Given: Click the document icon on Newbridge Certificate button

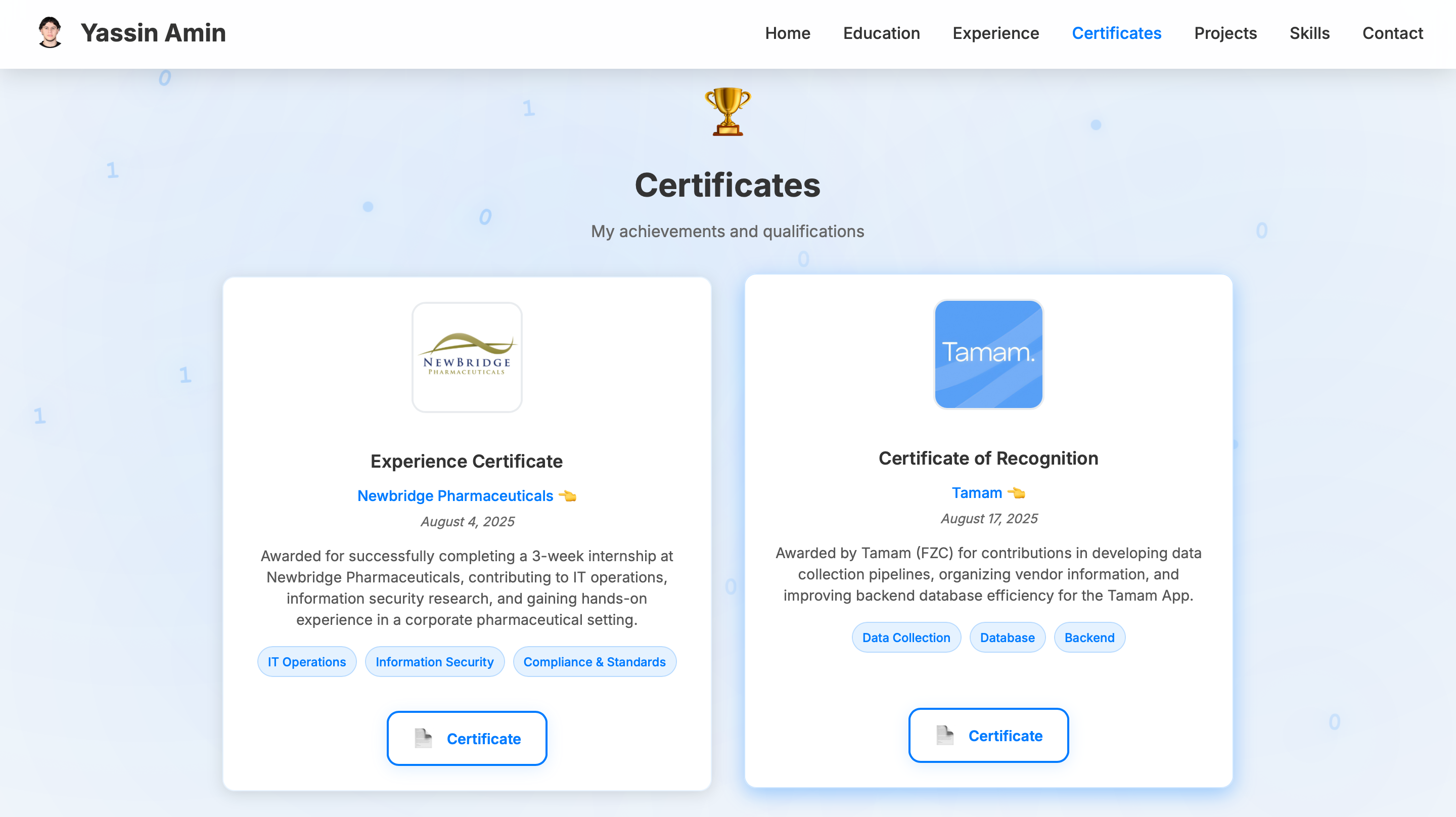Looking at the screenshot, I should click(x=423, y=738).
